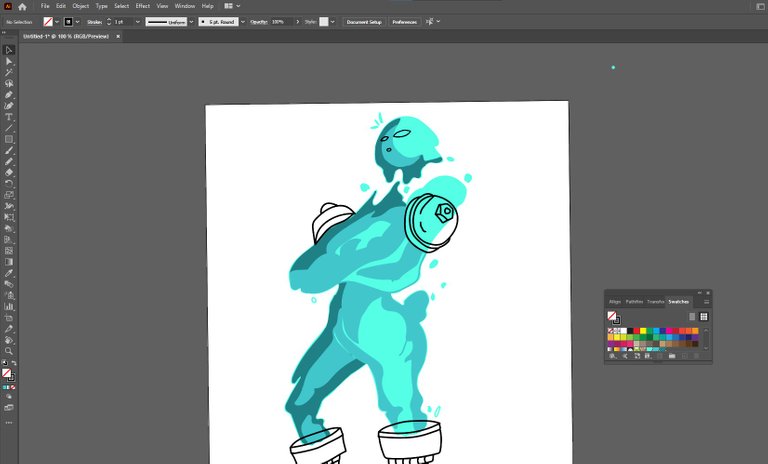Switch to the Pathfinder panel tab

634,302
